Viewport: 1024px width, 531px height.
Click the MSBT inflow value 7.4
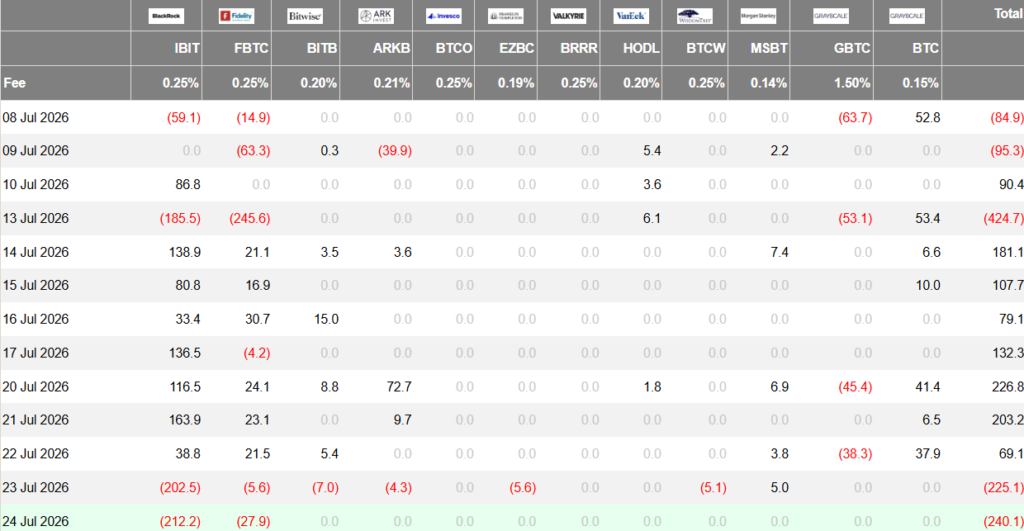coord(779,252)
